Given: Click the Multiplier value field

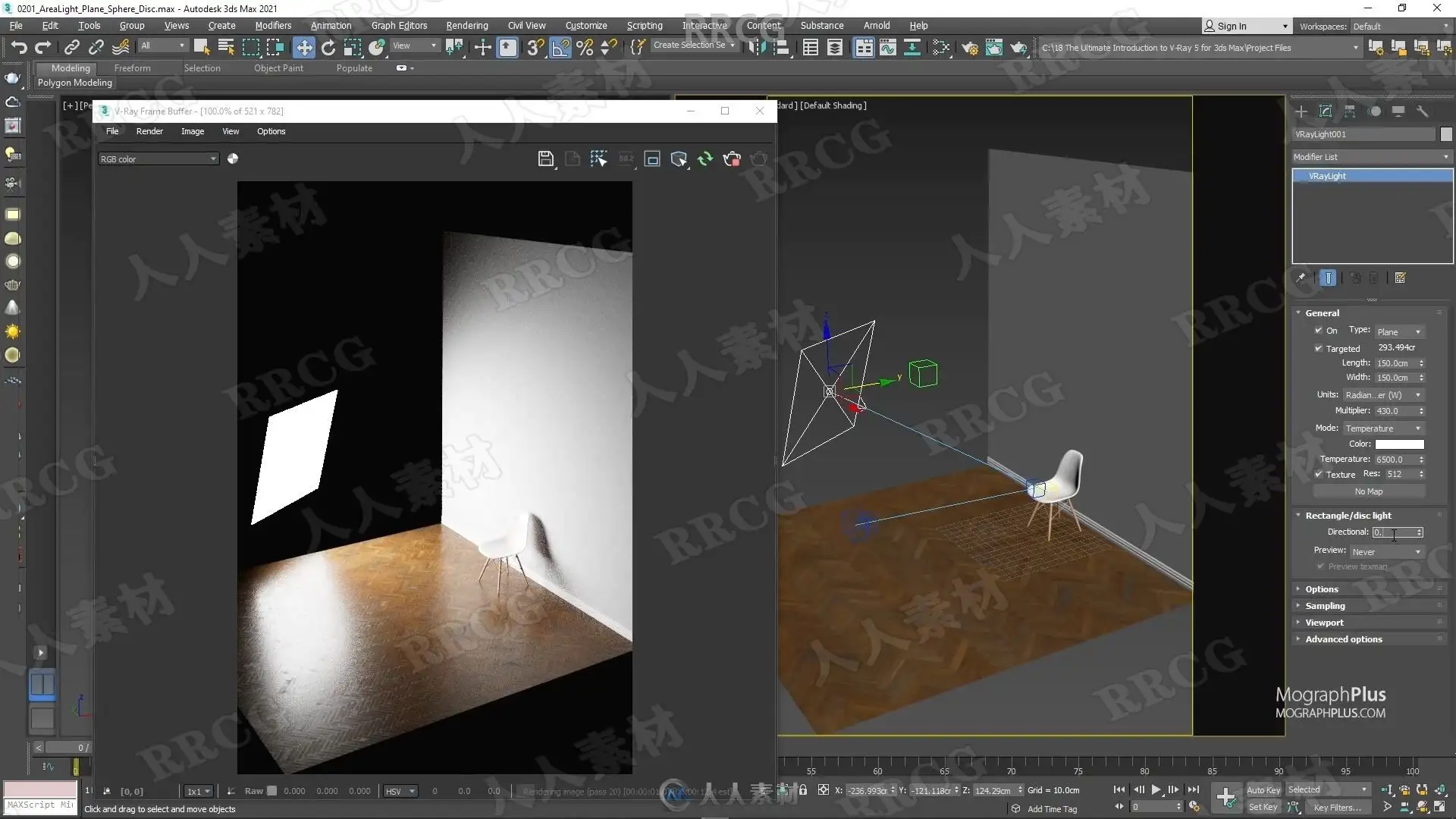Looking at the screenshot, I should [x=1395, y=411].
